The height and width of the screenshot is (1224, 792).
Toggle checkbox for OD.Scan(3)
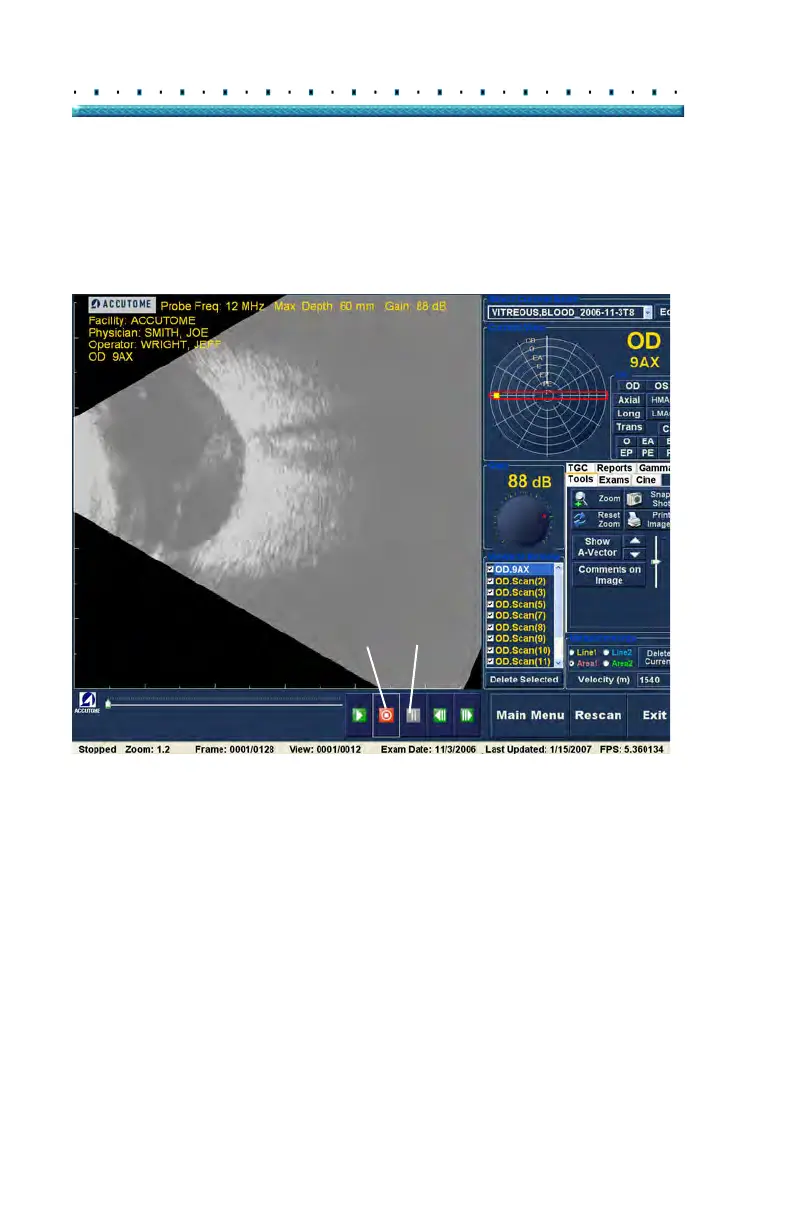(490, 593)
